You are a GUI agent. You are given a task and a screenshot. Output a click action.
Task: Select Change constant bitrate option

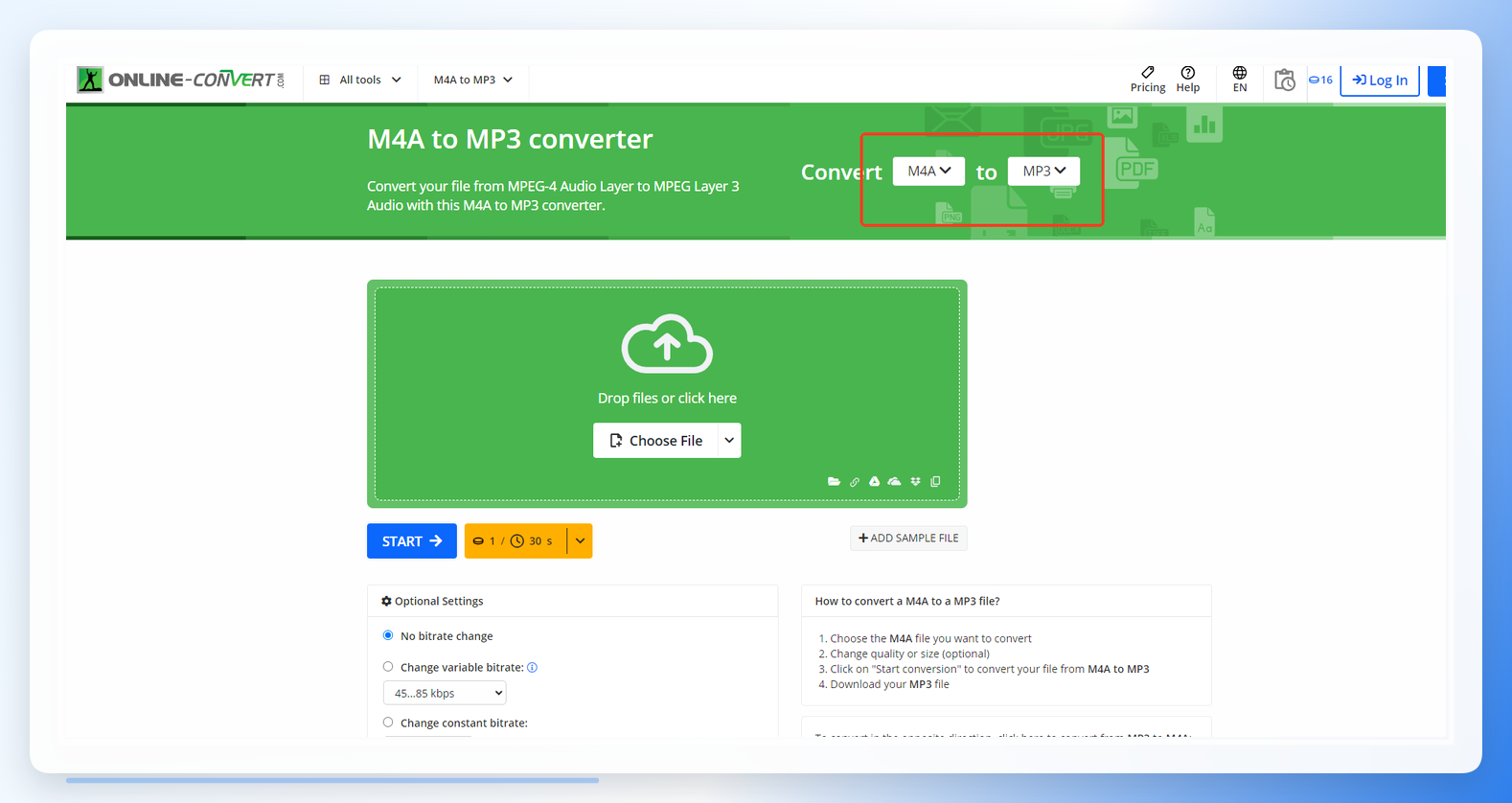(388, 723)
